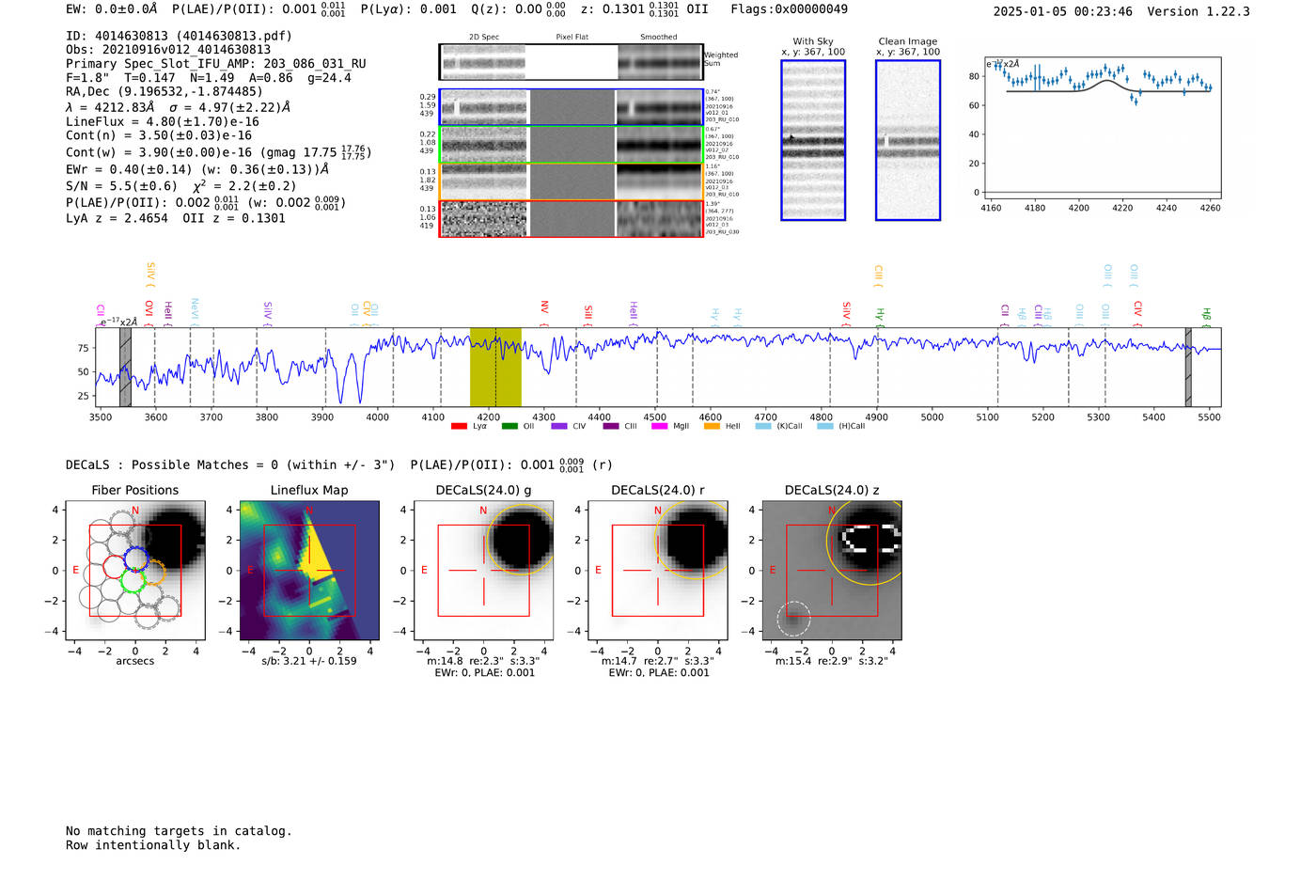This screenshot has width=1316, height=896.
Task: Click the hatched gray band near 5460 Å
Action: pyautogui.click(x=1188, y=367)
